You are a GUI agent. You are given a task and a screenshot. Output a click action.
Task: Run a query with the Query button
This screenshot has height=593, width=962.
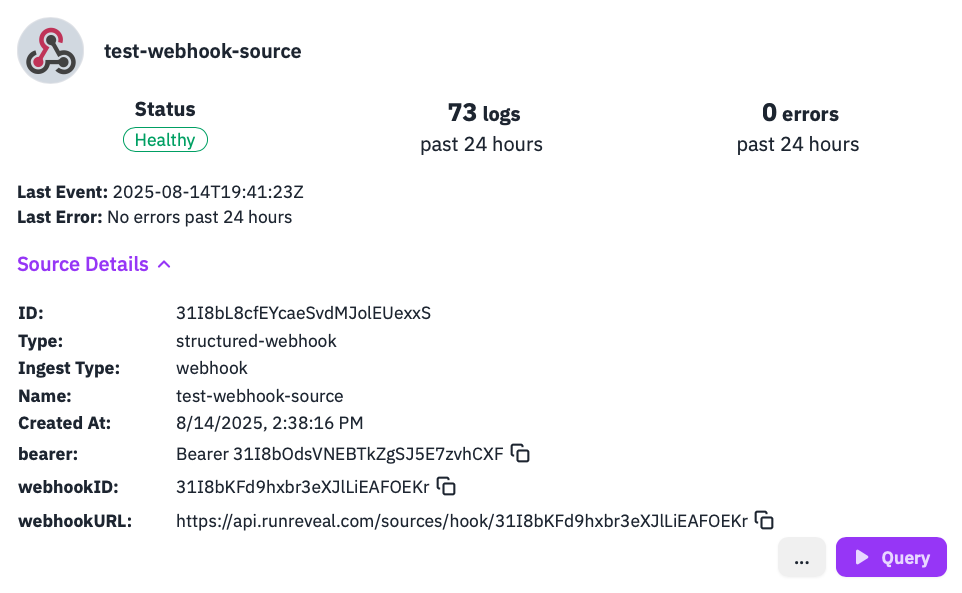tap(890, 557)
